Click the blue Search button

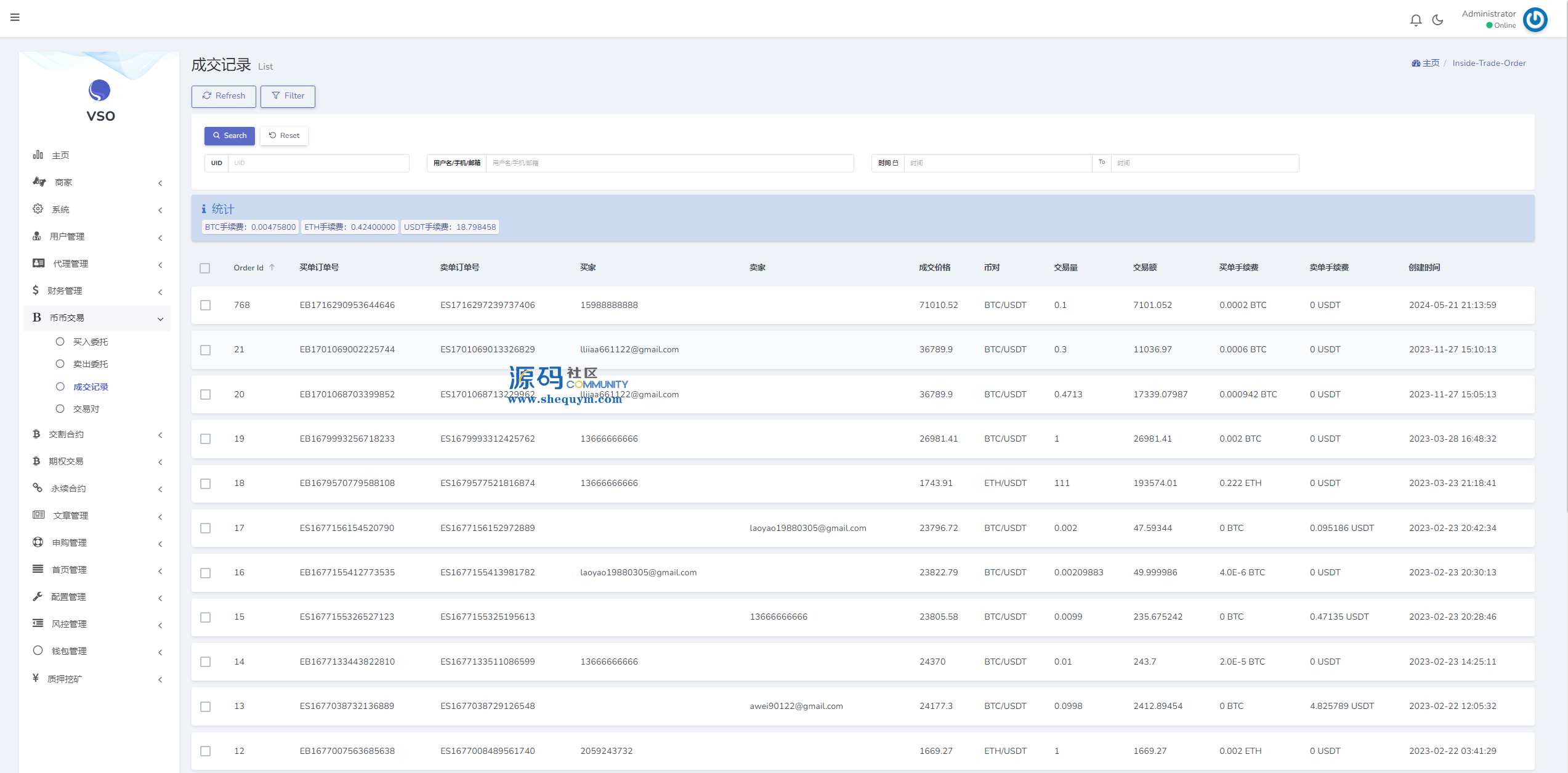click(x=230, y=136)
